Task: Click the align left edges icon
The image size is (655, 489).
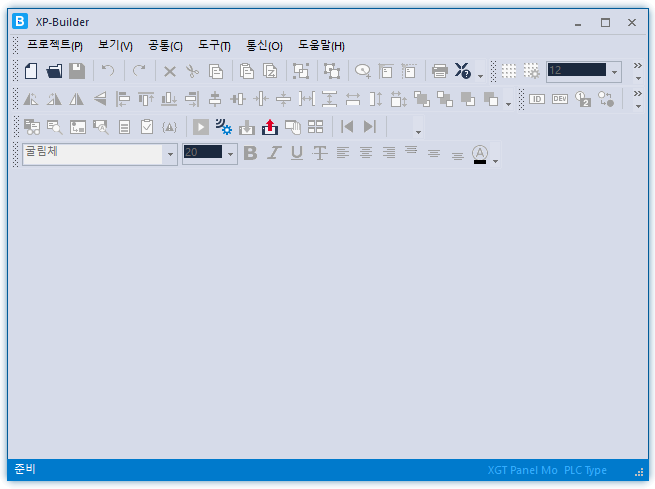Action: pyautogui.click(x=123, y=99)
